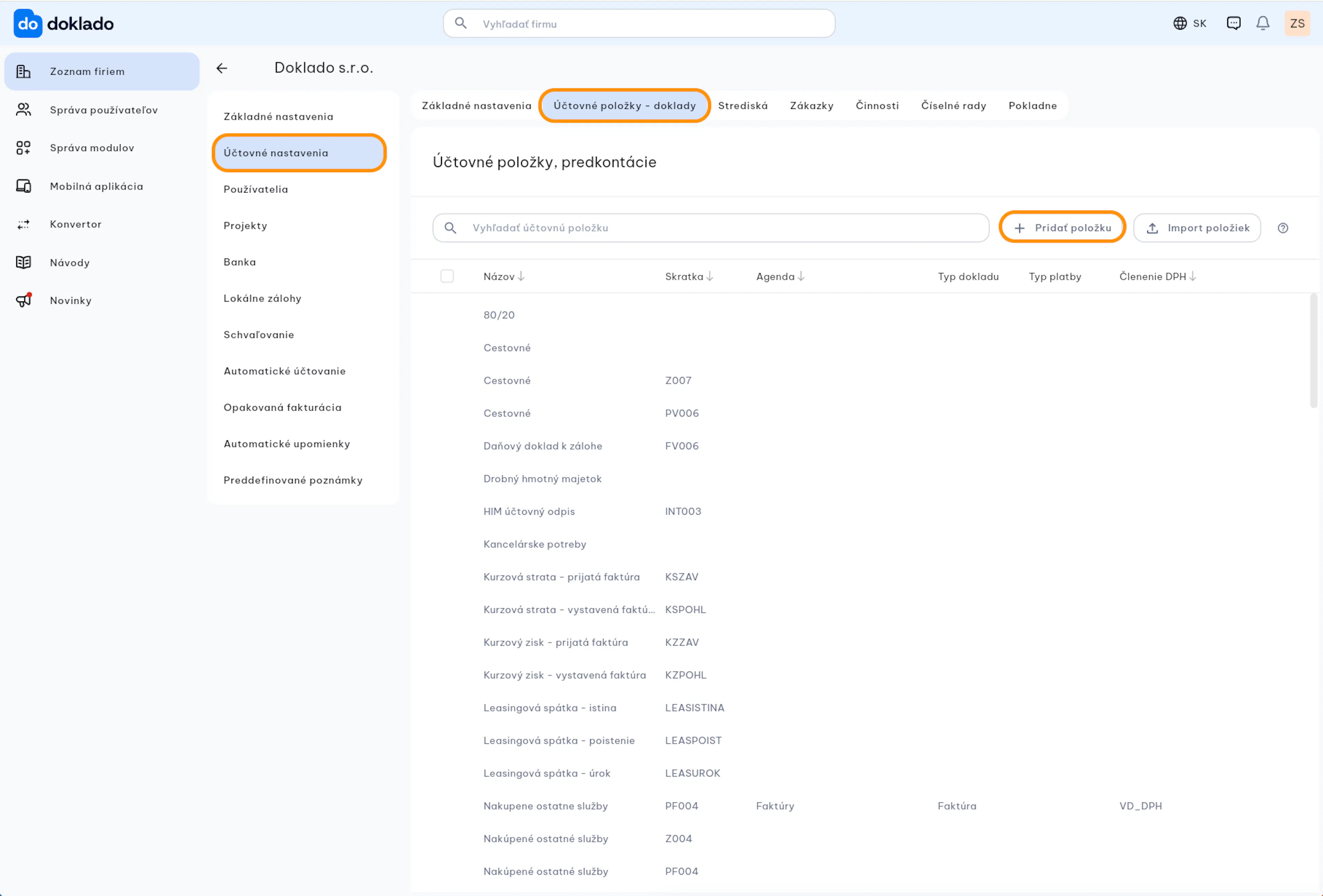
Task: Switch to the Základné nastavenia top tab
Action: coord(476,105)
